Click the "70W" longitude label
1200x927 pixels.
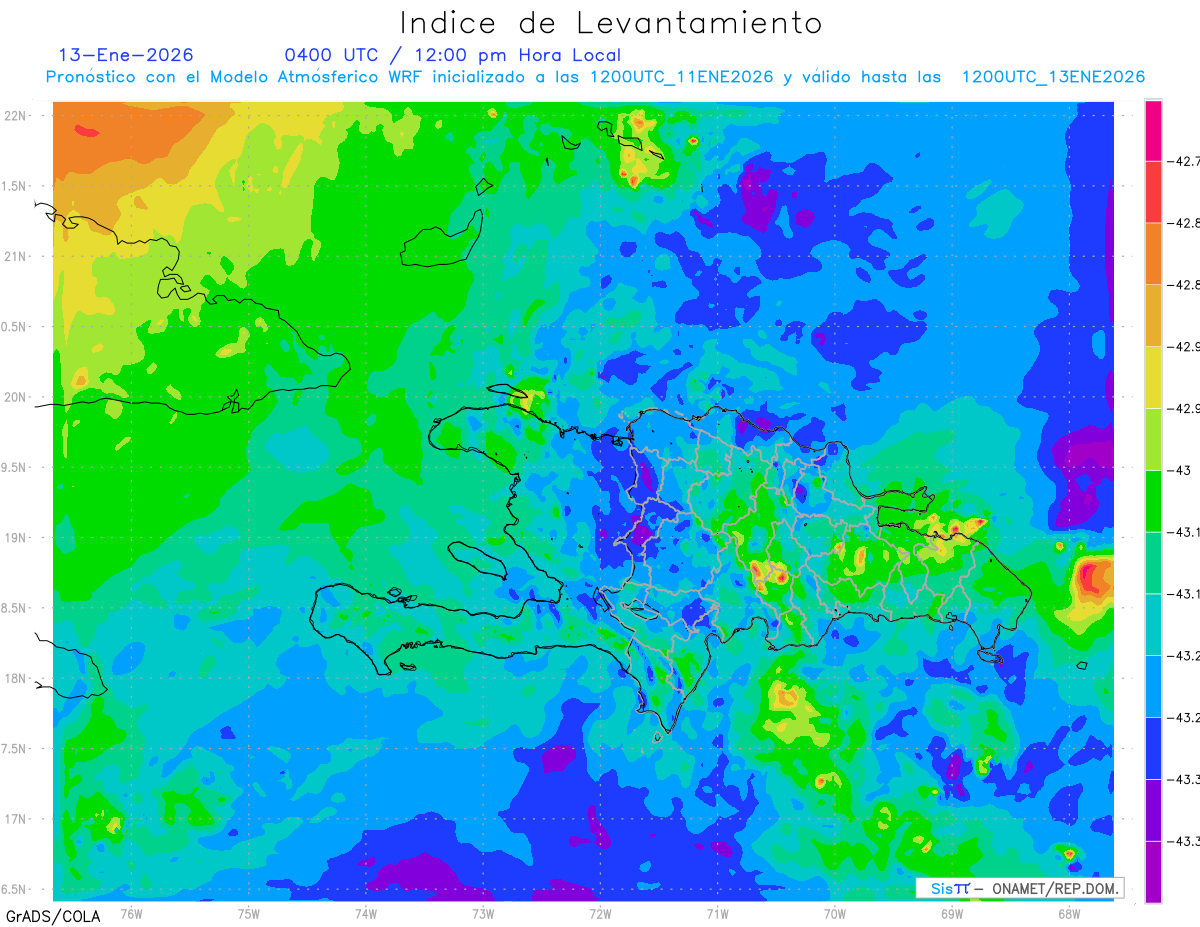(835, 913)
